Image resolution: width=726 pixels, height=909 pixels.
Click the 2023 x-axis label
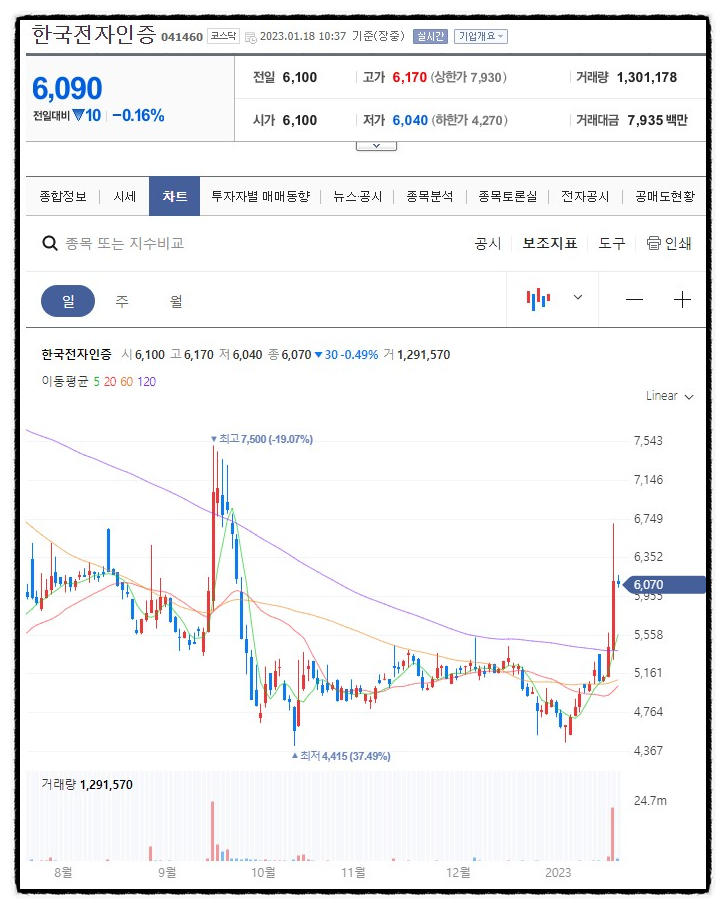click(x=558, y=872)
